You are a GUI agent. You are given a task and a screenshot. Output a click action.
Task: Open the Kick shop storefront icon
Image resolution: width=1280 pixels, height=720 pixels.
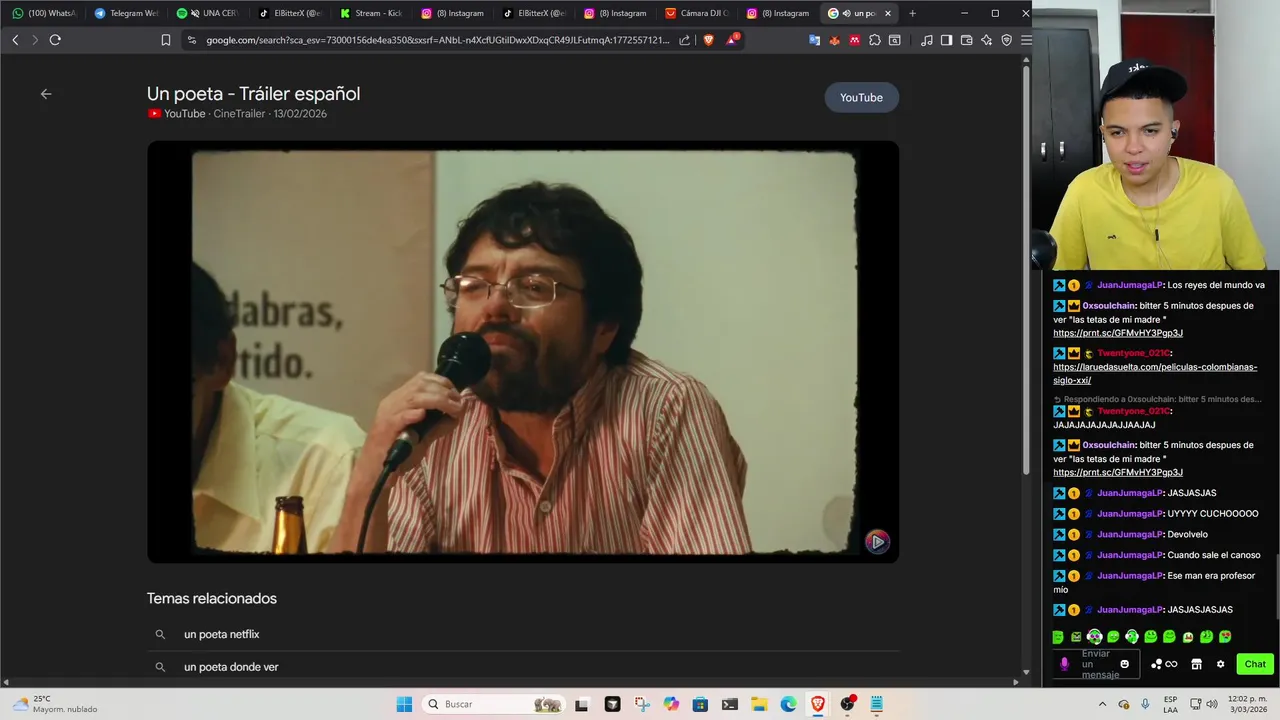click(x=1196, y=664)
